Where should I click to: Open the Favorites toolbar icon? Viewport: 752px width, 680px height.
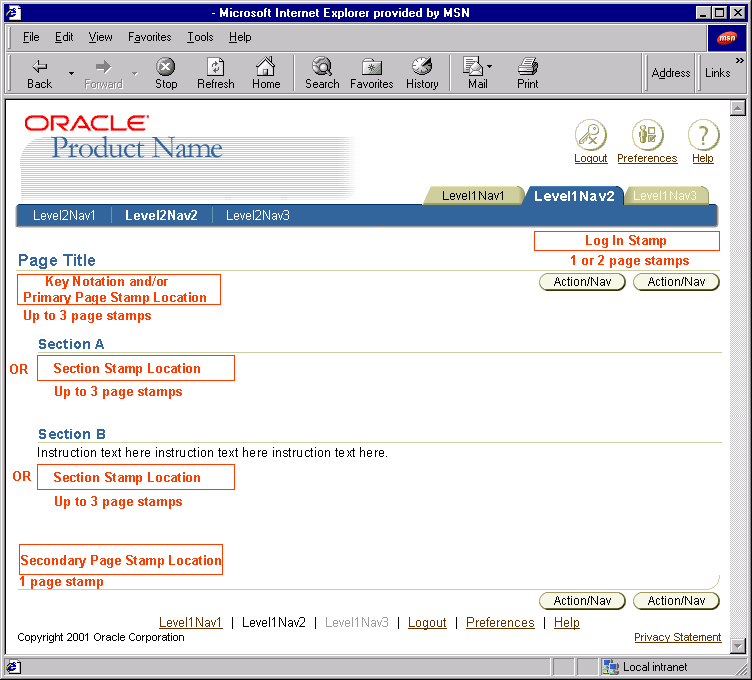pos(372,73)
